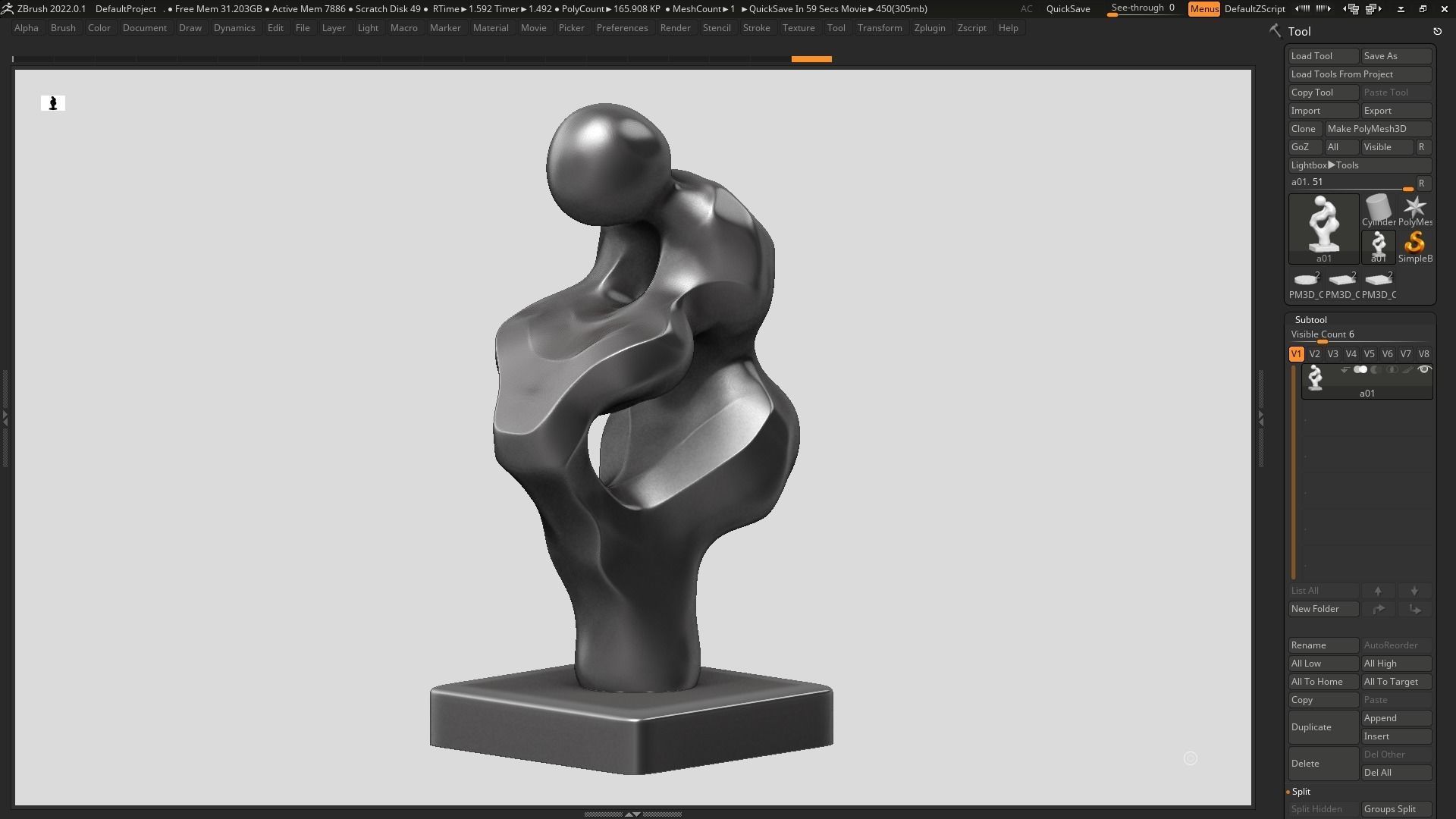The height and width of the screenshot is (819, 1456).
Task: Click the R button beside Visible
Action: point(1422,147)
